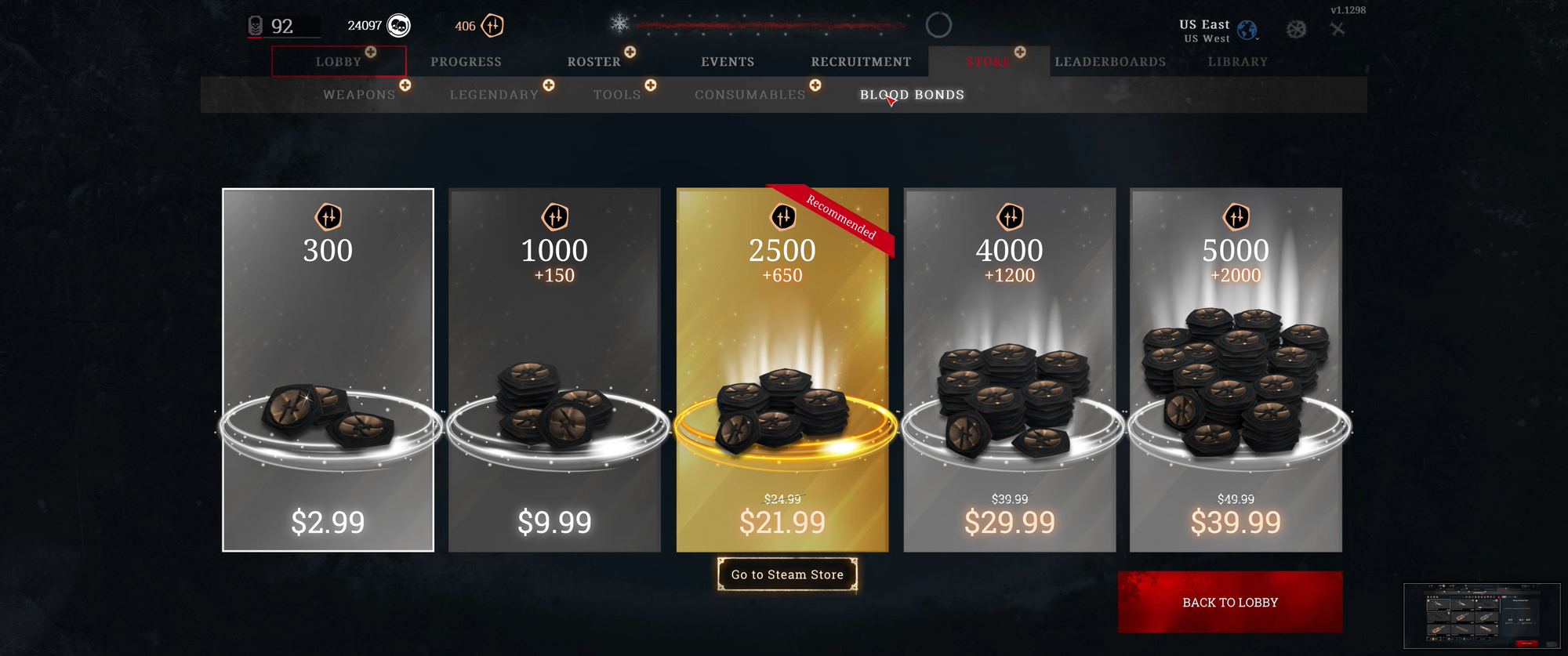The image size is (1568, 656).
Task: Choose the recommended 2500 Blood Bonds pack
Action: 782,370
